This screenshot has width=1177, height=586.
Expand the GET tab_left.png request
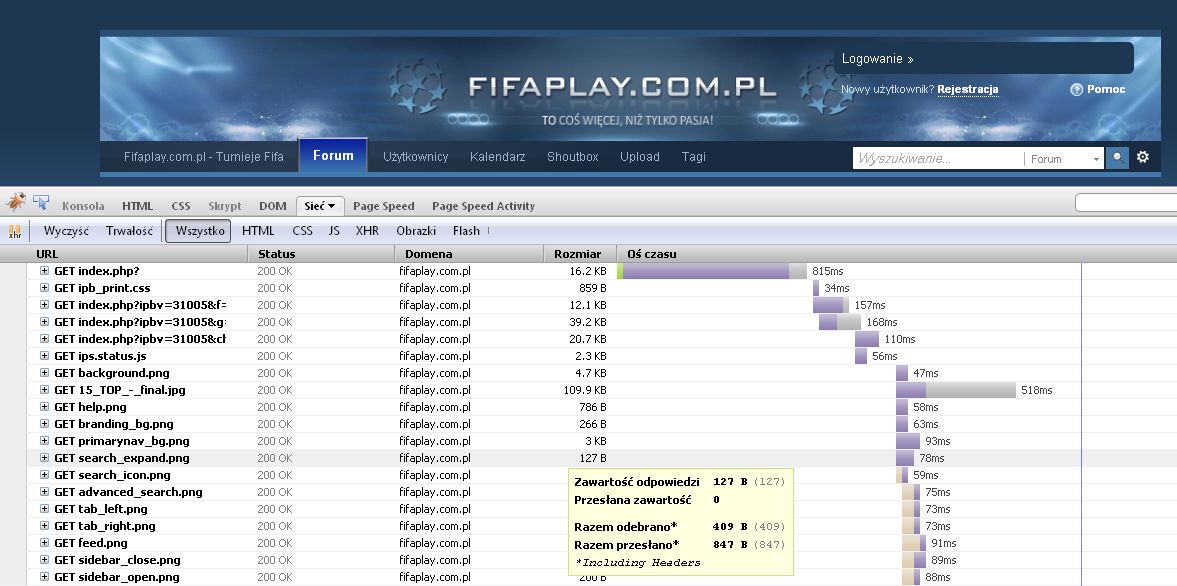(x=44, y=509)
